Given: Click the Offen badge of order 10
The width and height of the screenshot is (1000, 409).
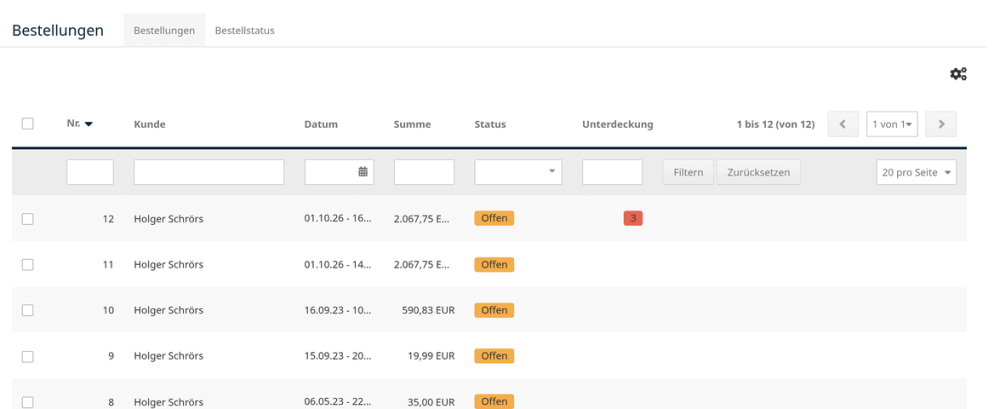Looking at the screenshot, I should tap(494, 310).
